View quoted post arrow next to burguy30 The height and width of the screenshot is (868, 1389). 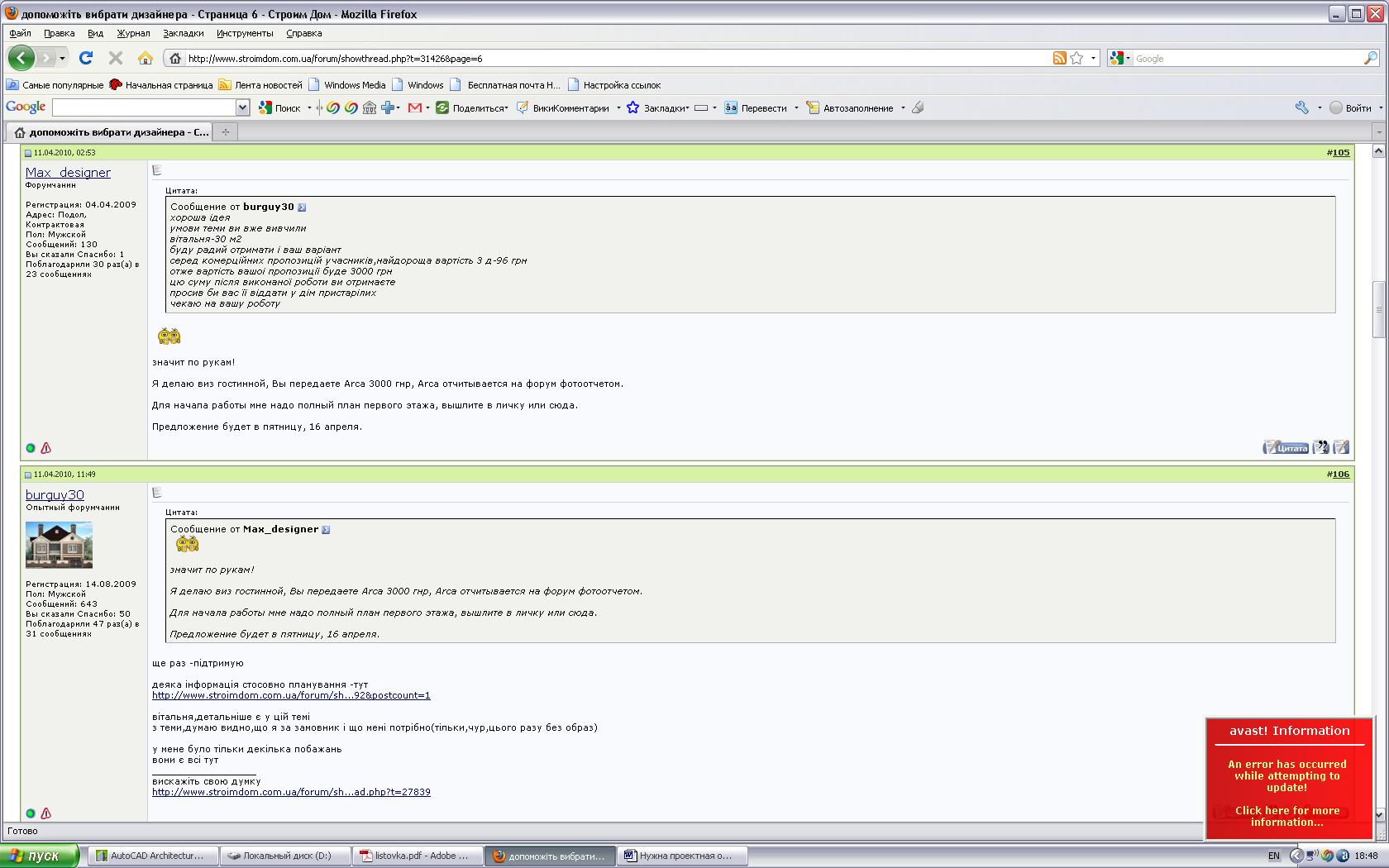(302, 207)
